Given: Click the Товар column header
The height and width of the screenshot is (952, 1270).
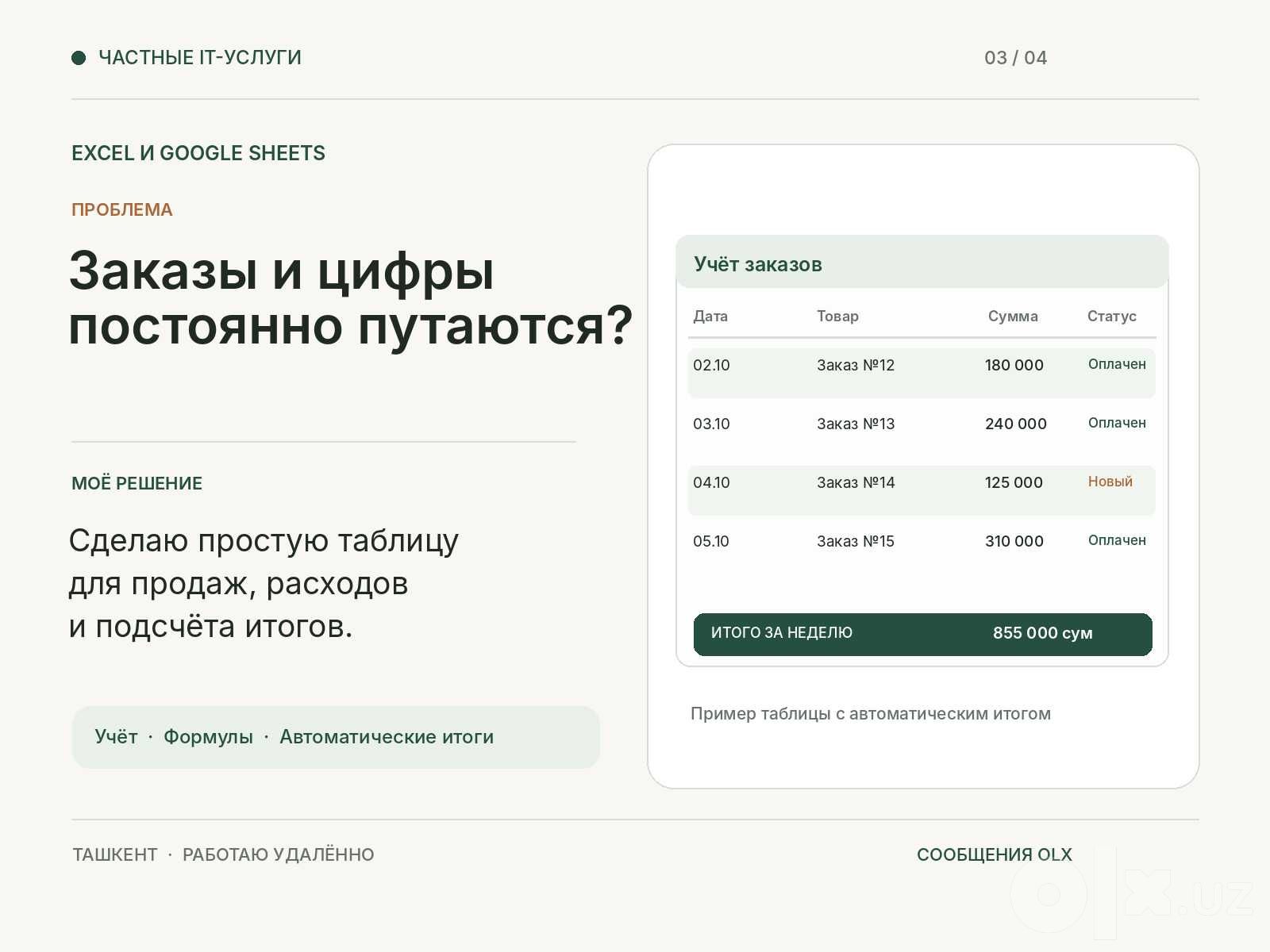Looking at the screenshot, I should [837, 316].
